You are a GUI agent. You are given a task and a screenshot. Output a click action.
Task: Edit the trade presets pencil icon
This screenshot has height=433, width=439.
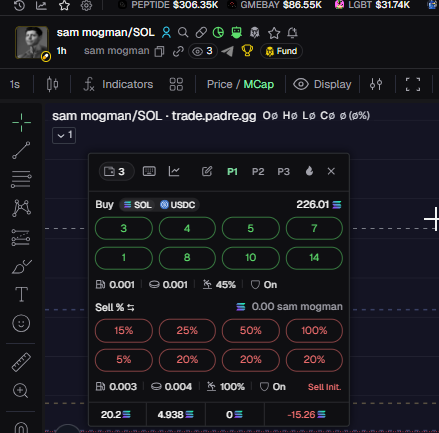tap(207, 171)
